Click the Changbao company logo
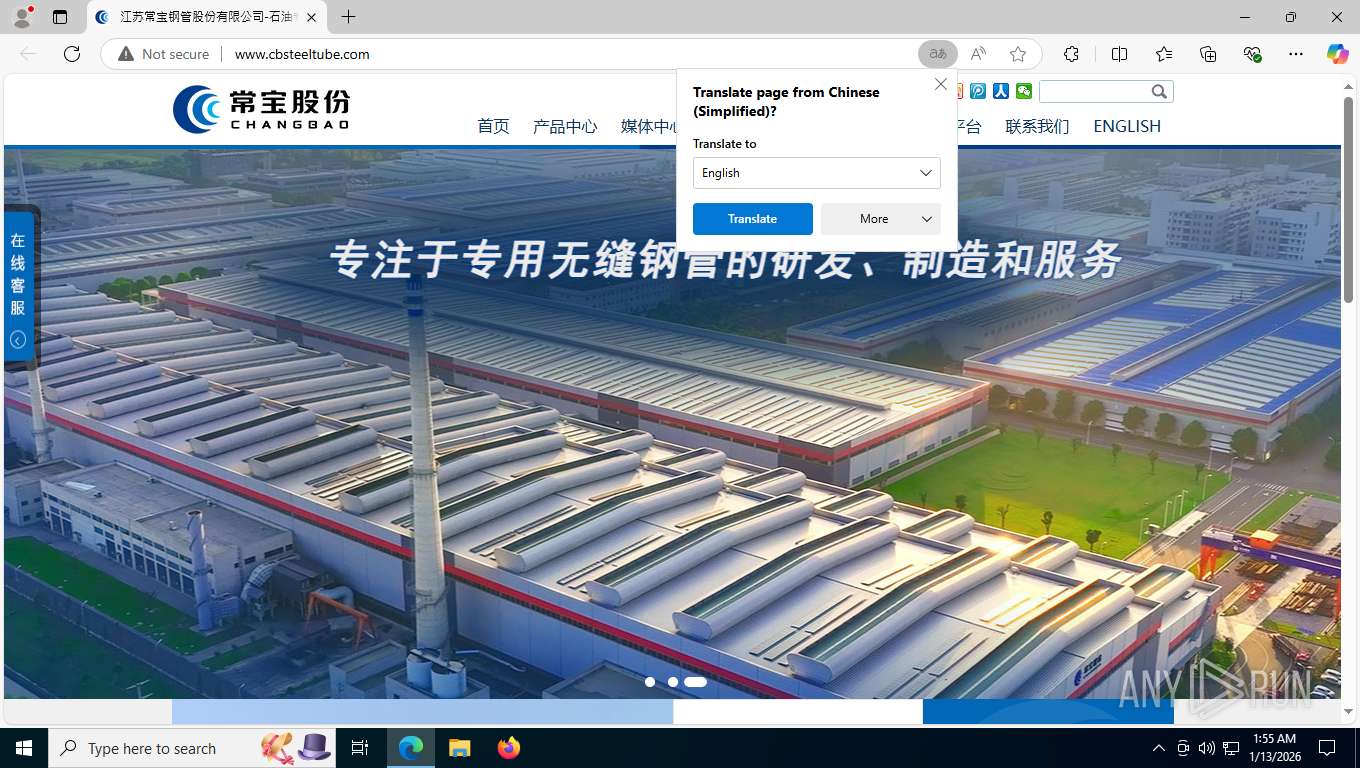The image size is (1360, 768). (261, 108)
